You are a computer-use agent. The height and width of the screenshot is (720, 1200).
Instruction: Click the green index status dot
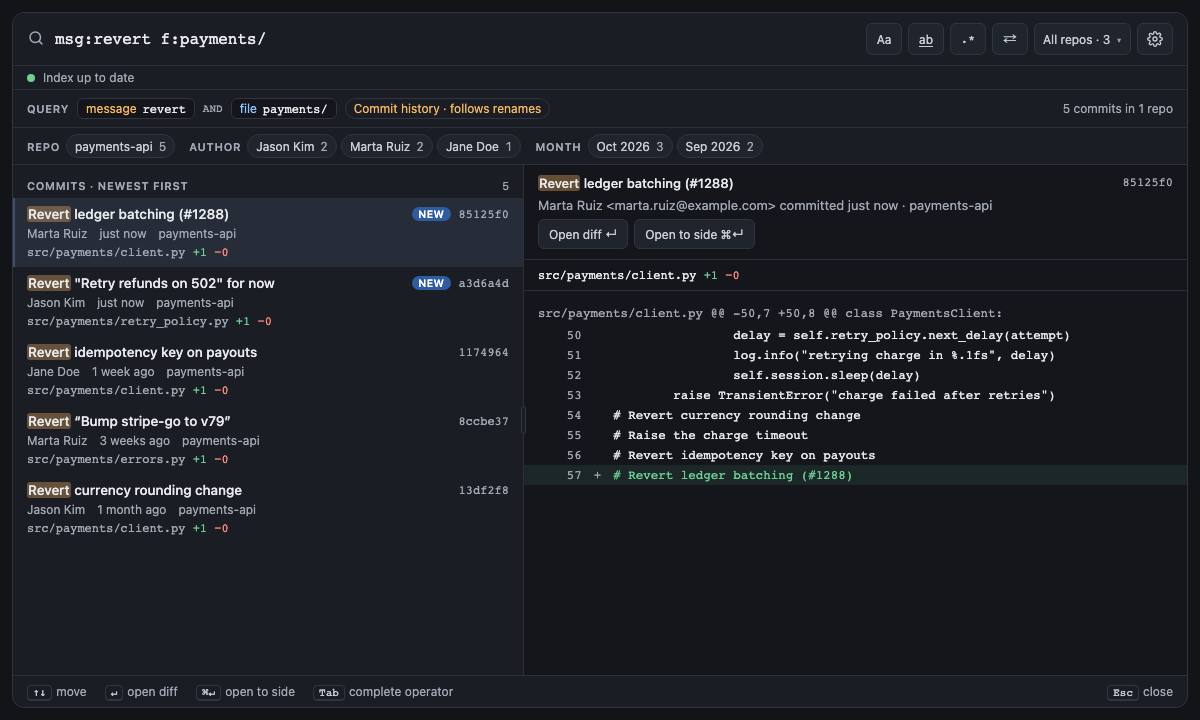pyautogui.click(x=31, y=78)
